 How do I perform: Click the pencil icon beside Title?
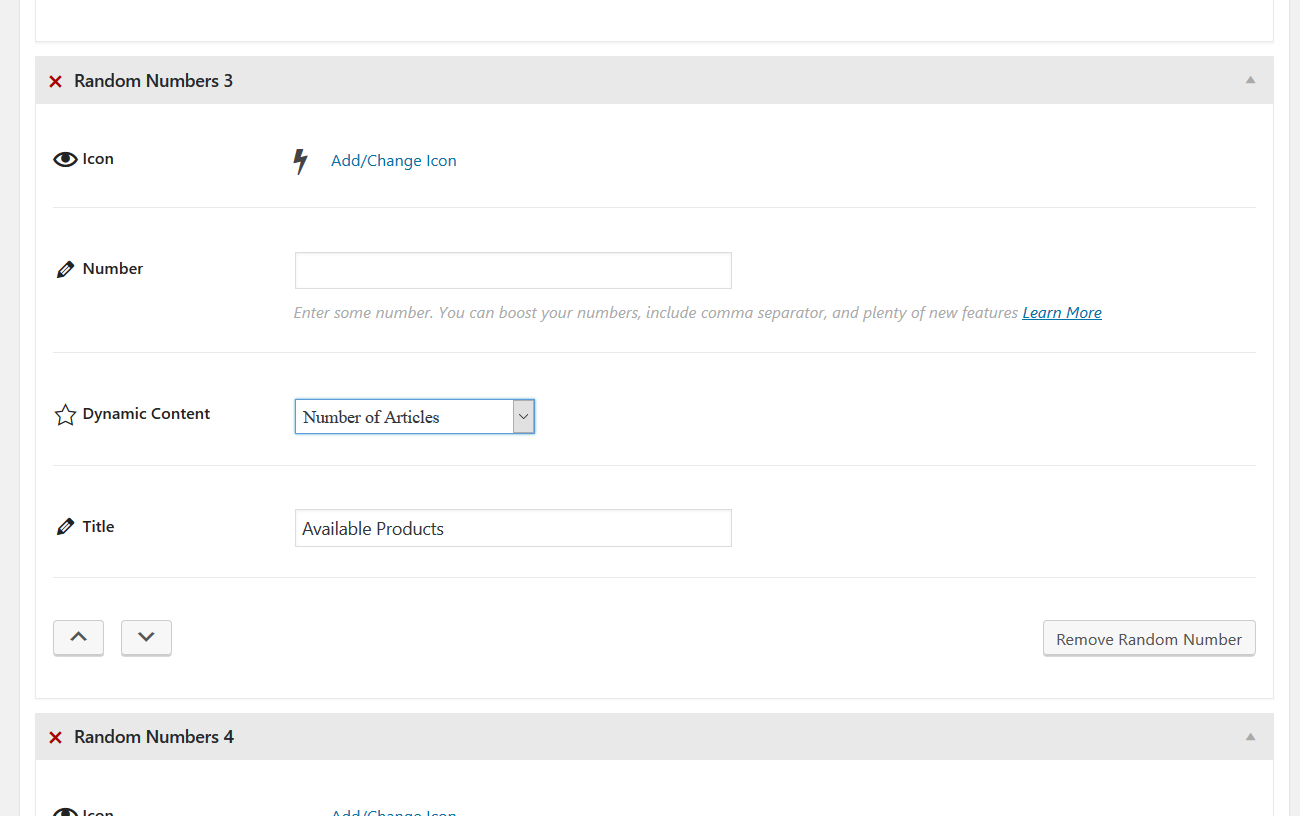[65, 527]
